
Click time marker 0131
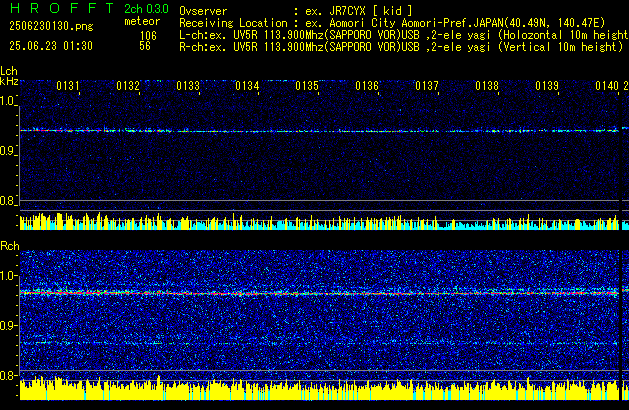point(68,86)
